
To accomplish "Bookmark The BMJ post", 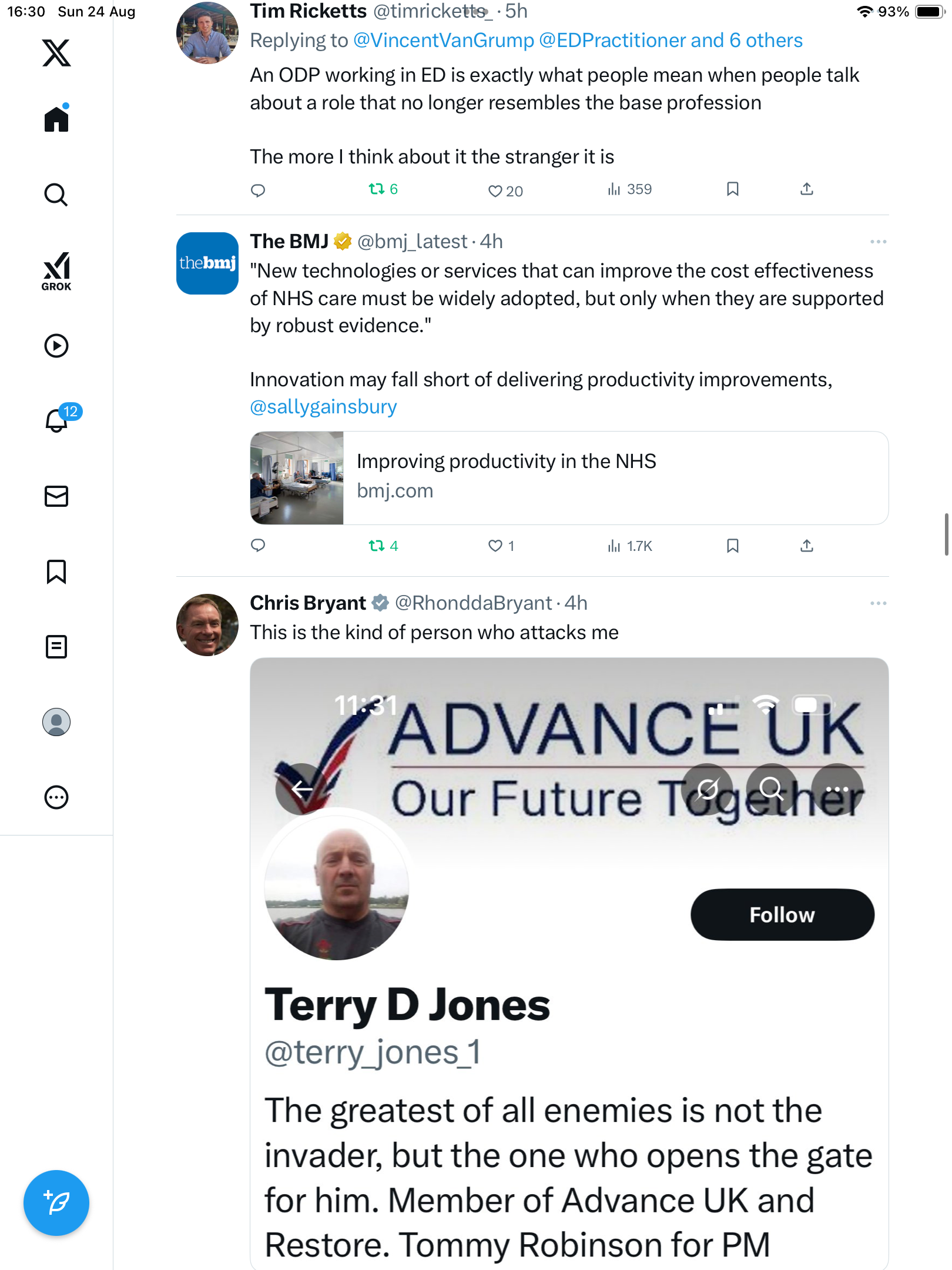I will tap(732, 546).
